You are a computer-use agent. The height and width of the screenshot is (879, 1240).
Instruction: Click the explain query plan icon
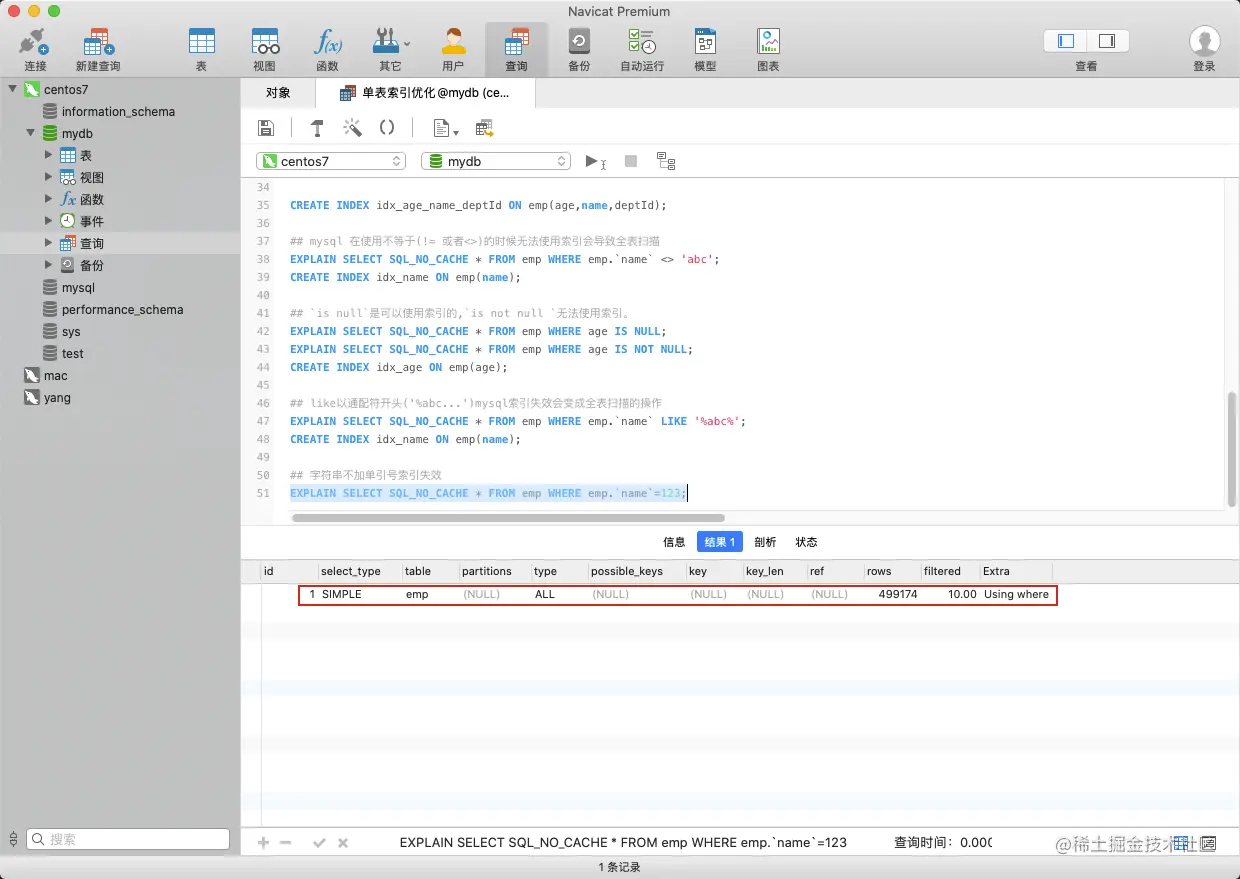pos(666,161)
